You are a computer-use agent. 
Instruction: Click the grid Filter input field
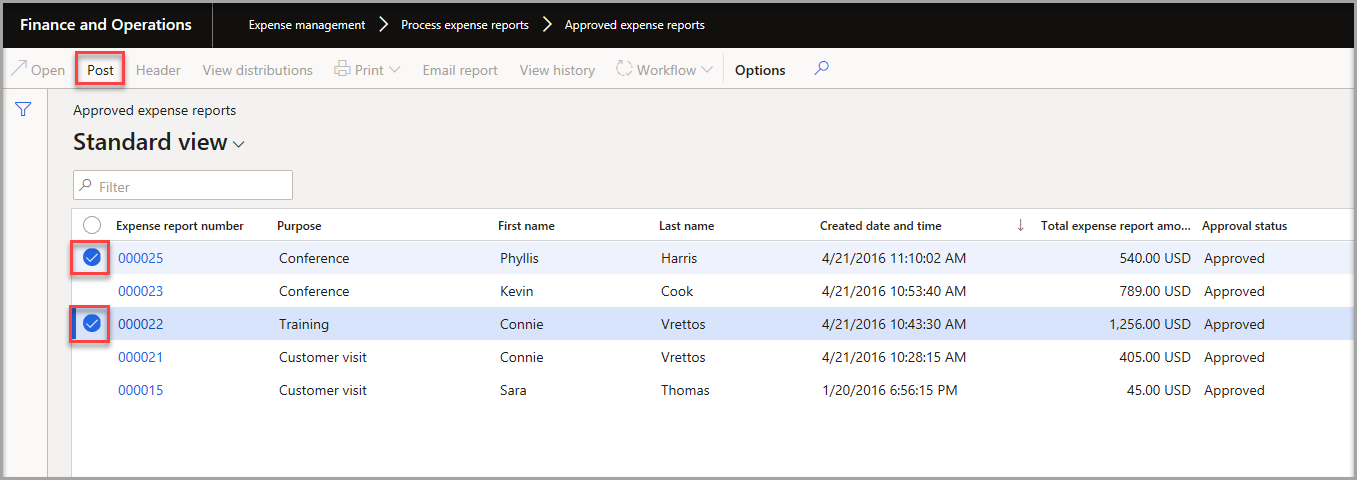tap(183, 186)
